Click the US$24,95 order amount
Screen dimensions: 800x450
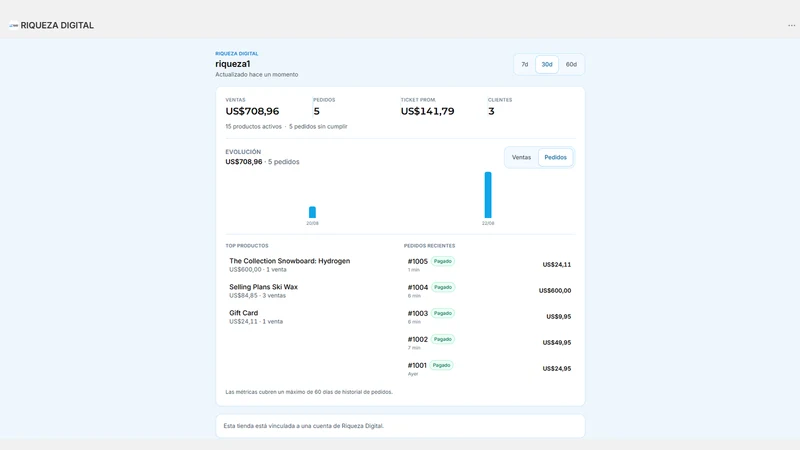click(557, 369)
